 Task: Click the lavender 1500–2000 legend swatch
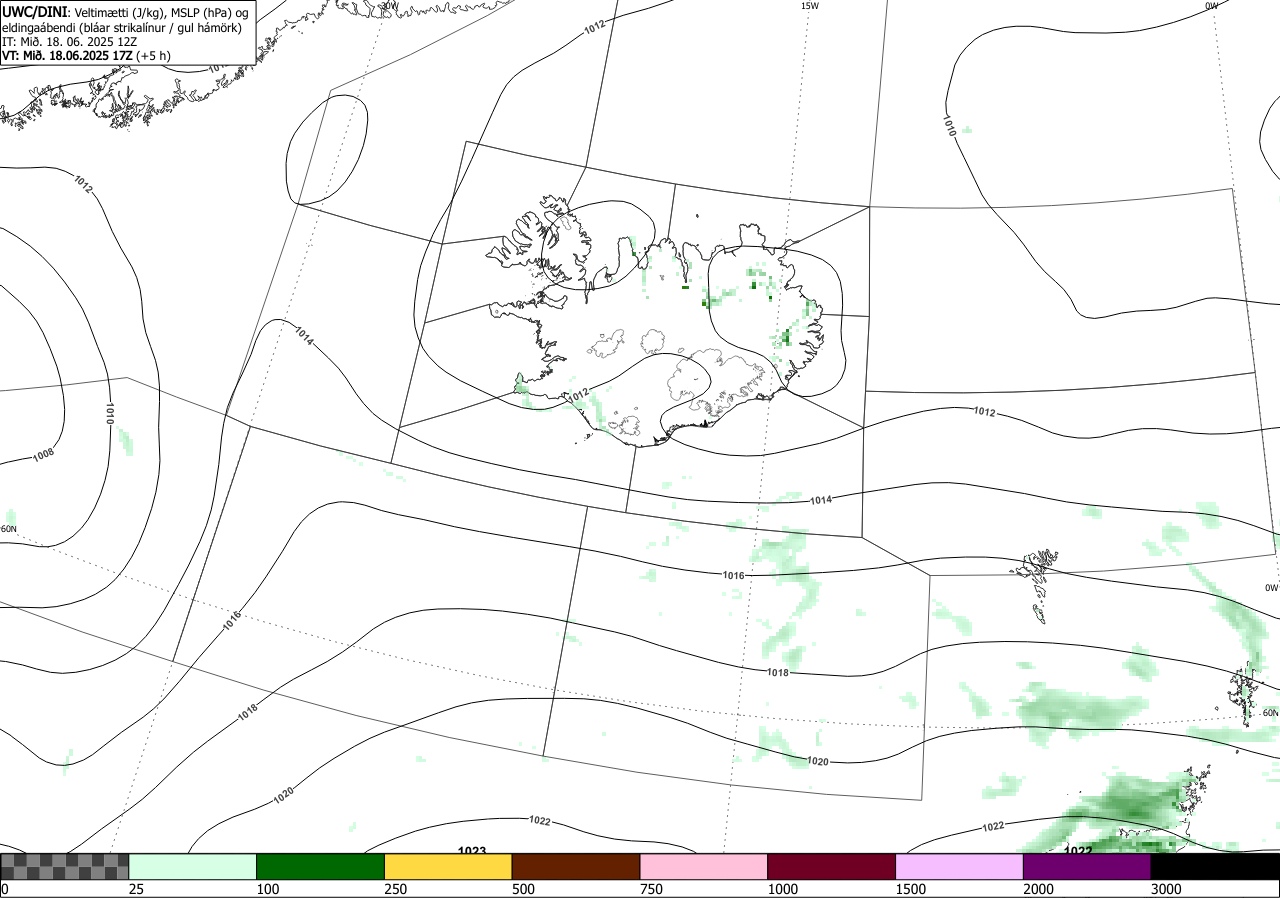[x=960, y=866]
